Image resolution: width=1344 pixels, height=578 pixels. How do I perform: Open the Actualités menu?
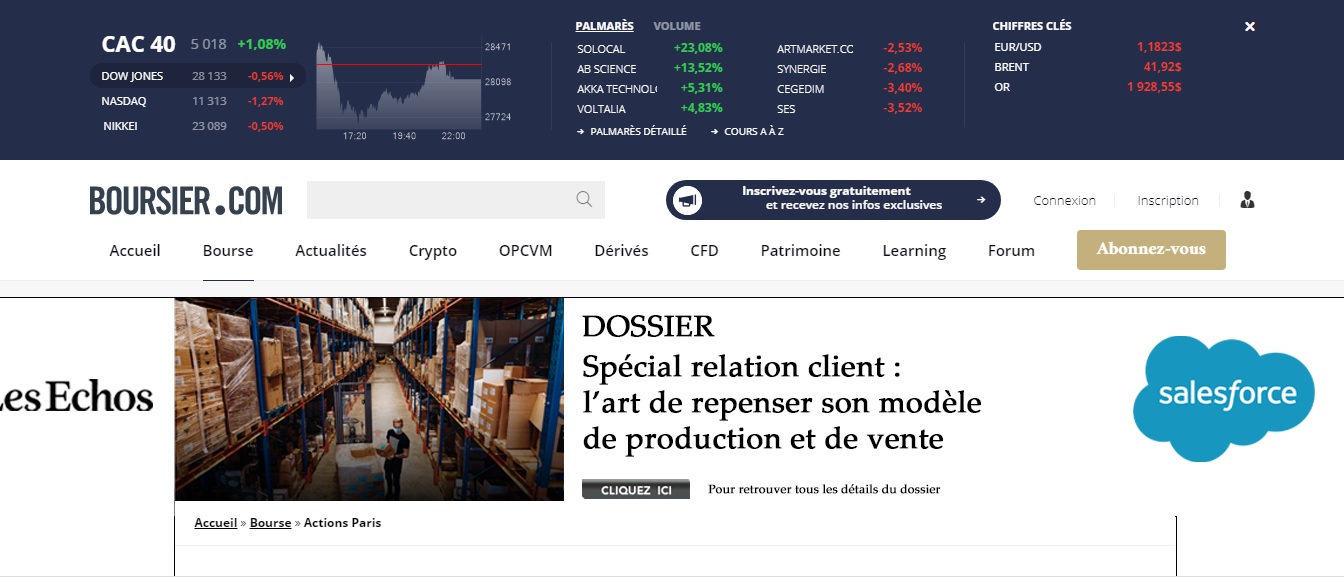click(x=331, y=251)
